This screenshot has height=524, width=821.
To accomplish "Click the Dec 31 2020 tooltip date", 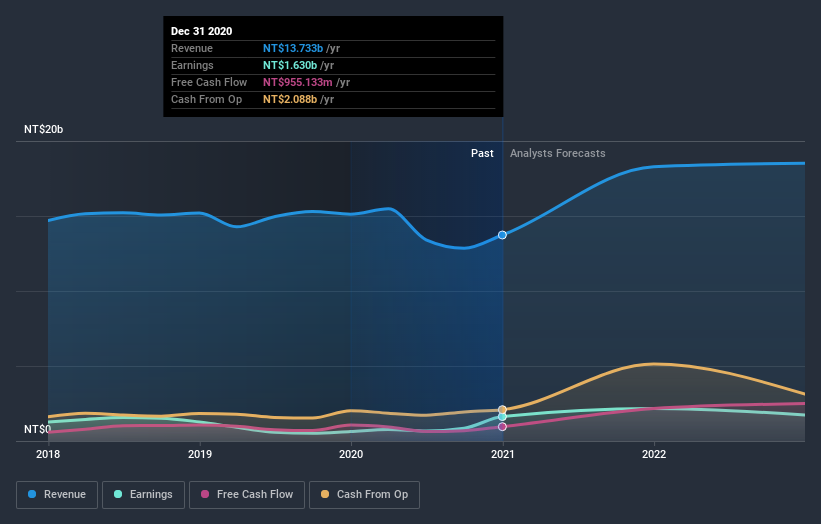I will coord(202,31).
